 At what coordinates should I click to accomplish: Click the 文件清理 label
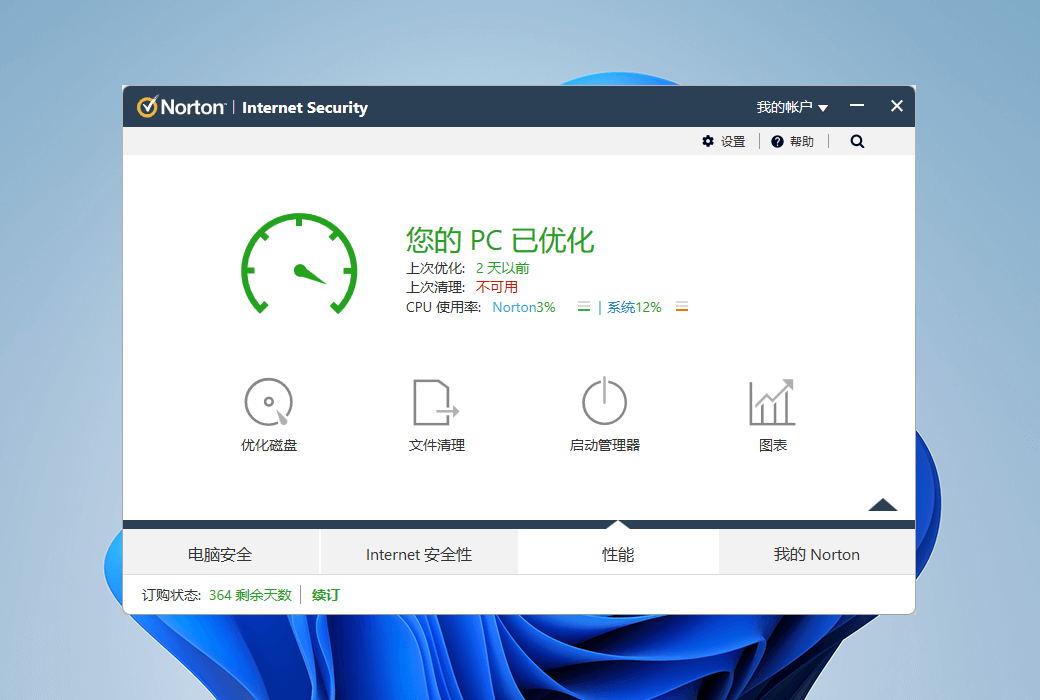pos(436,445)
